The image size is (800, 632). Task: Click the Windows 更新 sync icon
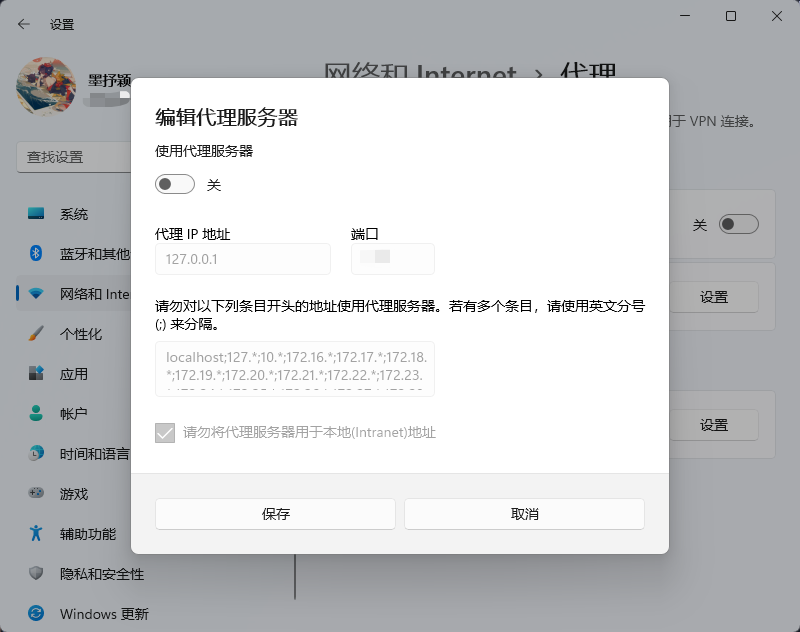click(x=36, y=613)
